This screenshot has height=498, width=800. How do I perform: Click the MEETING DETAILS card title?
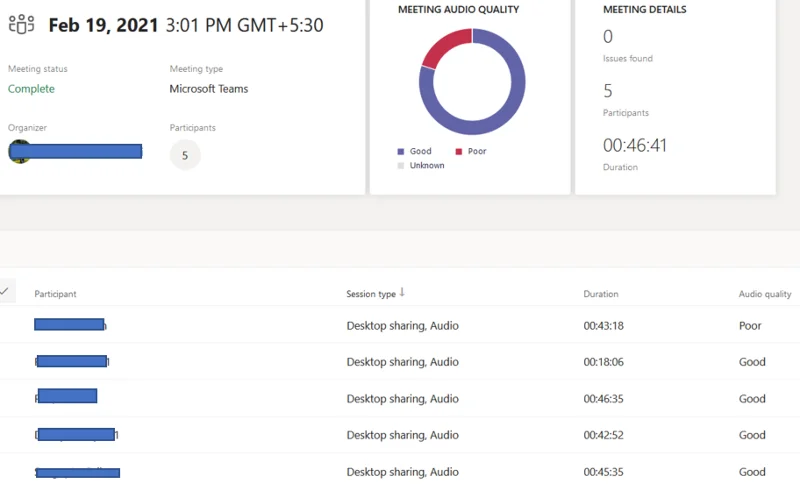pos(644,9)
